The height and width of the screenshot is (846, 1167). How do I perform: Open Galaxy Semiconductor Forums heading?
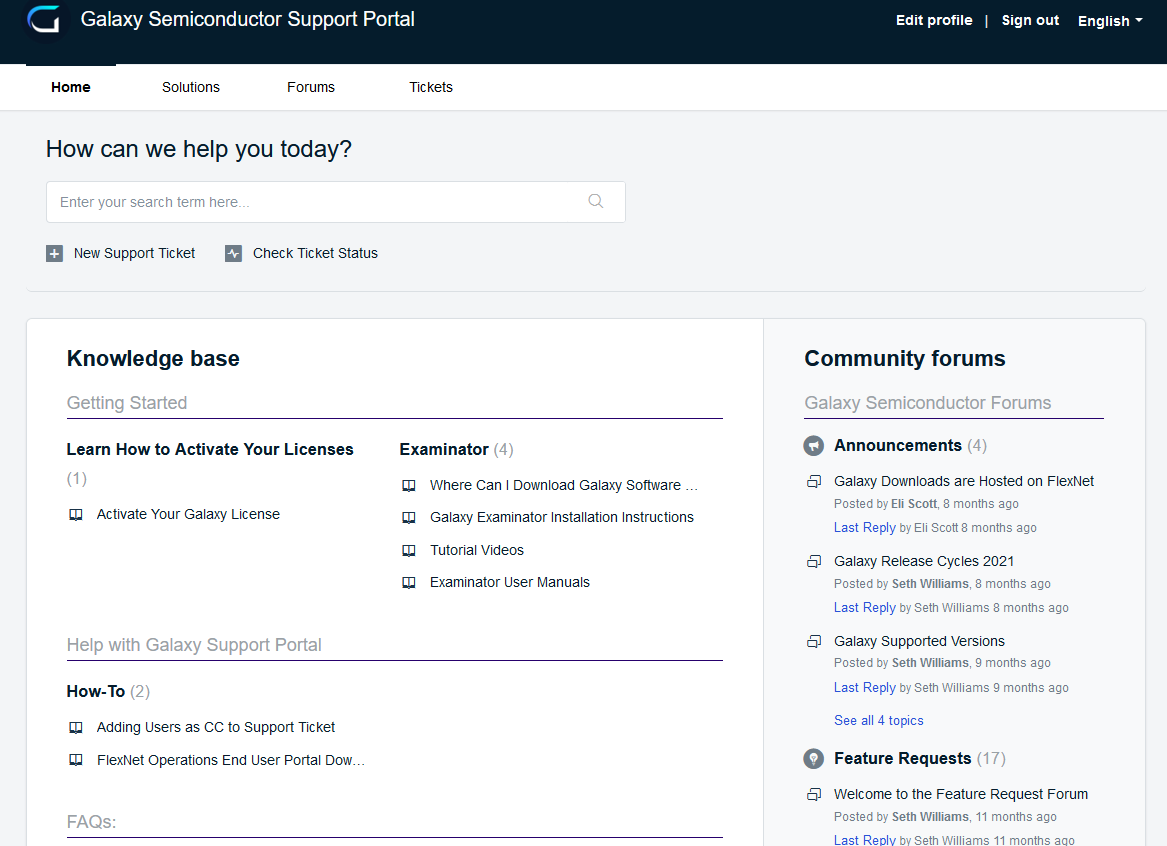[927, 403]
